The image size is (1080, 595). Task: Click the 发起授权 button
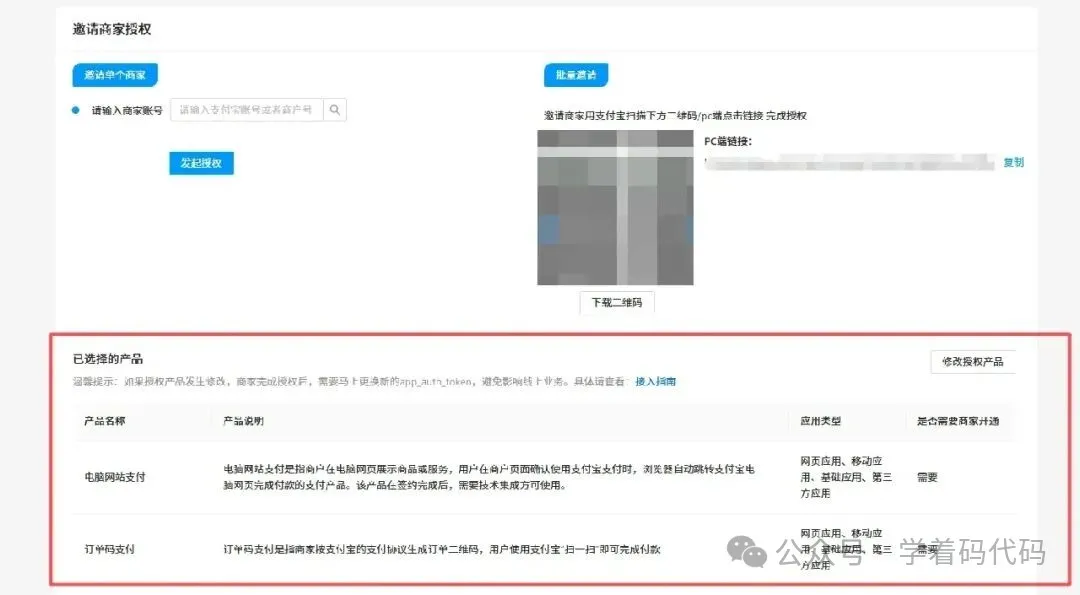[x=201, y=163]
